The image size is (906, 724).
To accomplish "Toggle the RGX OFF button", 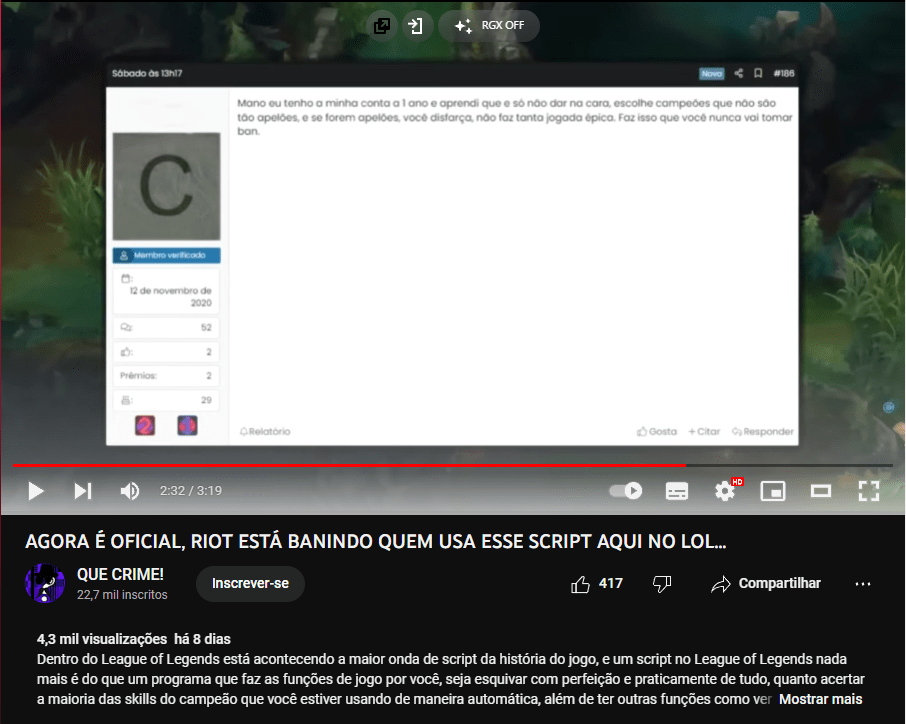I will pos(489,25).
